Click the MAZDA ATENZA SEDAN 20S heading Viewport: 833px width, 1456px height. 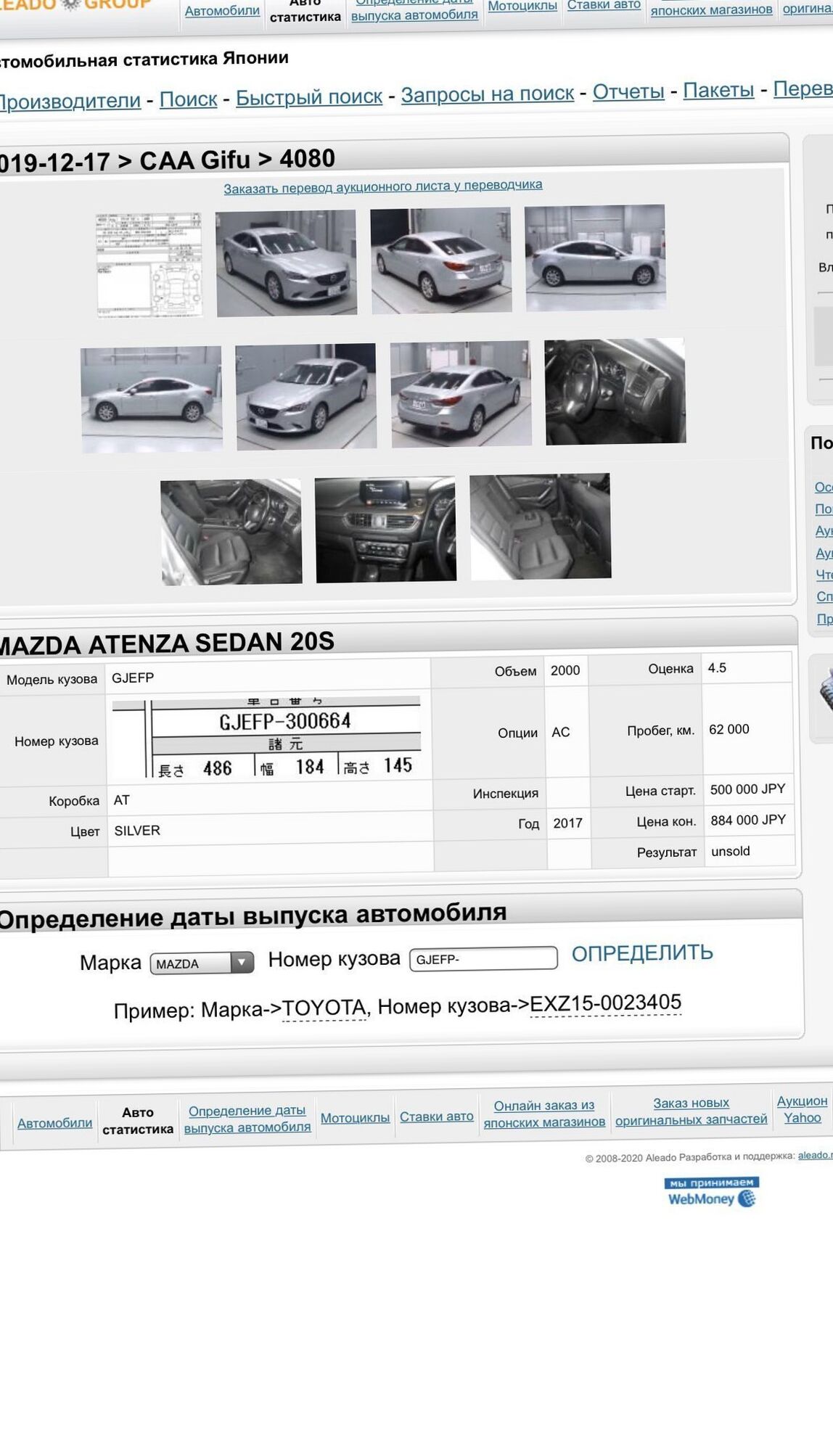[x=167, y=643]
